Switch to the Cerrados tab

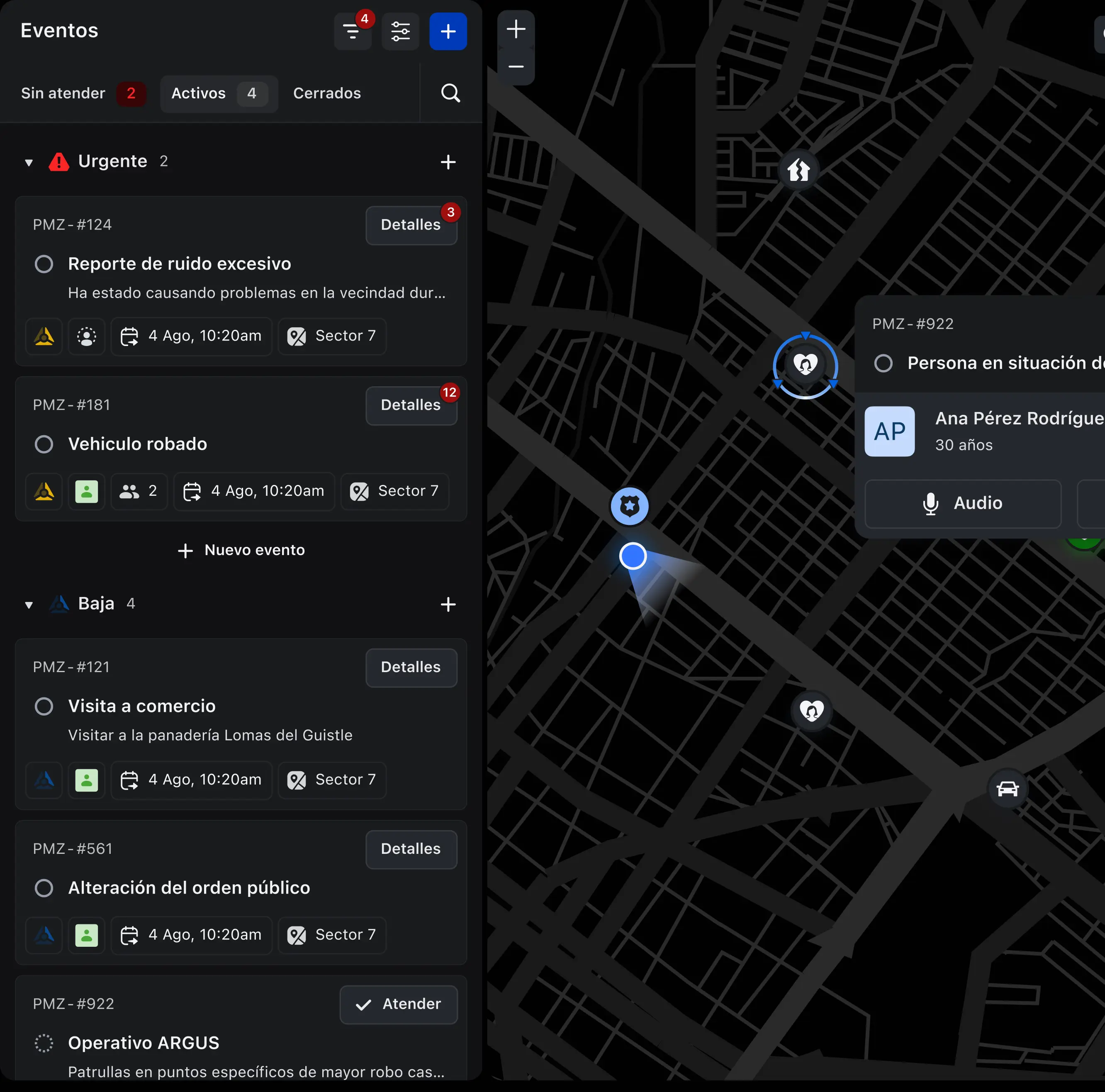[326, 93]
